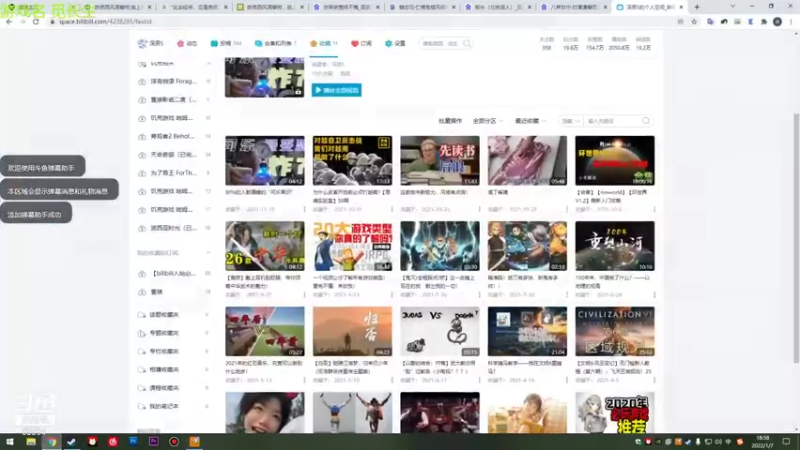Reload the page with the refresh icon

tap(36, 22)
